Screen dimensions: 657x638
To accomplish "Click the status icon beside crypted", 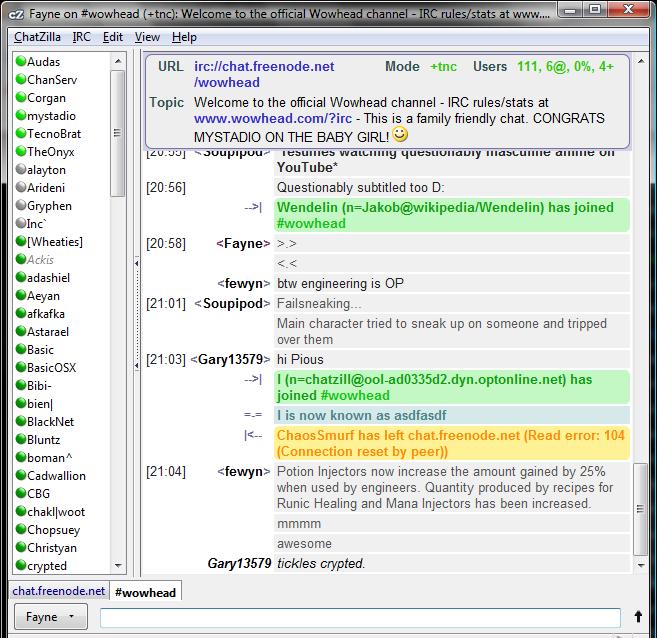I will (x=19, y=566).
